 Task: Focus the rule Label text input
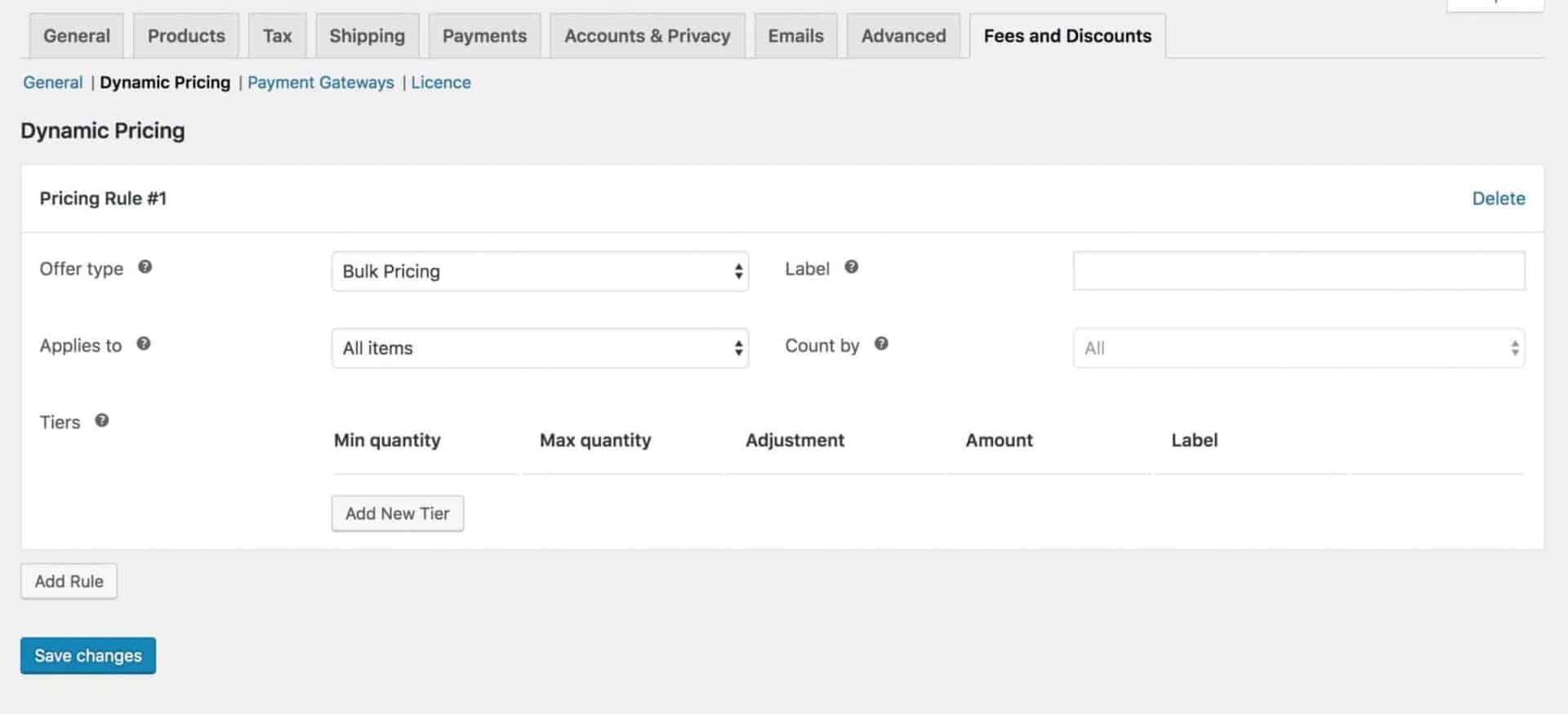[x=1298, y=270]
